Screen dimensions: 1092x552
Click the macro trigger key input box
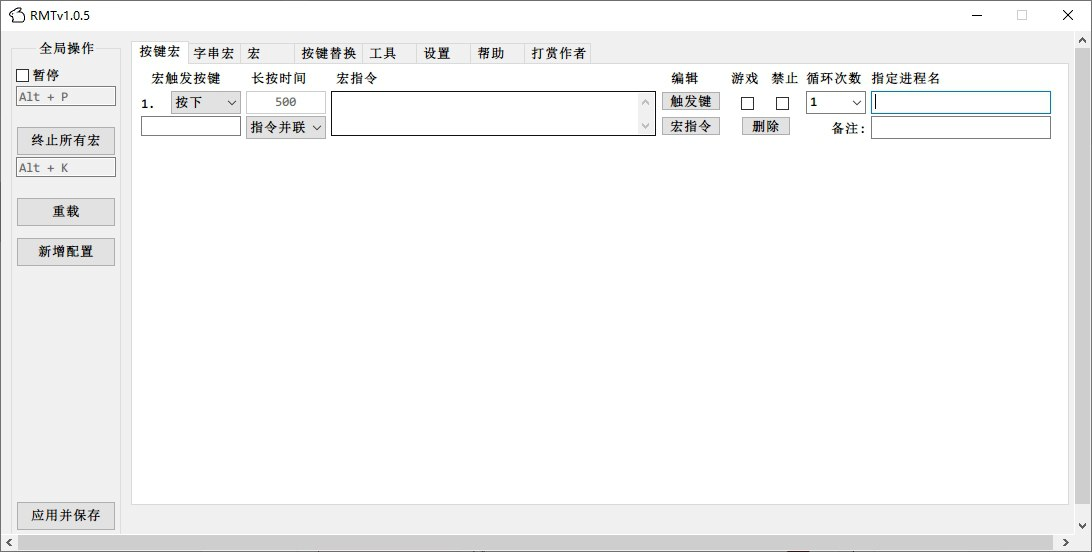coord(191,126)
